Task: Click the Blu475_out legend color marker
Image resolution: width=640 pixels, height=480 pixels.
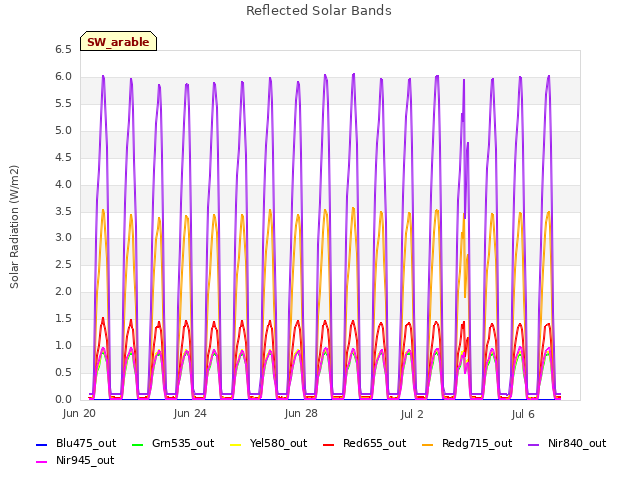Action: pos(42,444)
